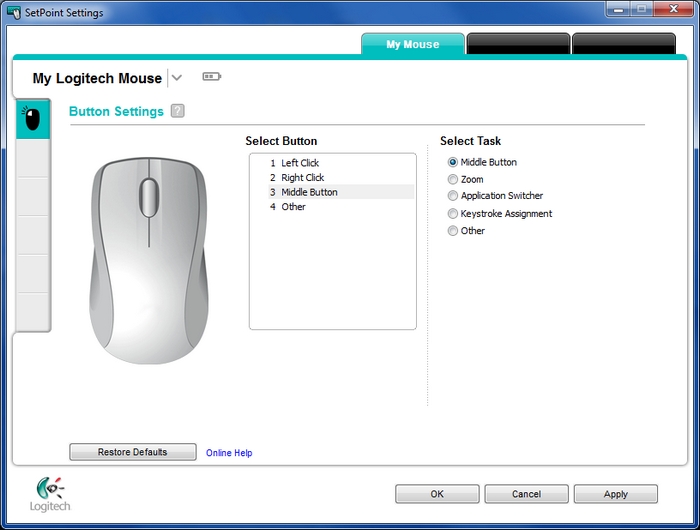The image size is (700, 530).
Task: Choose the Keystroke Assignment radio option
Action: point(453,214)
